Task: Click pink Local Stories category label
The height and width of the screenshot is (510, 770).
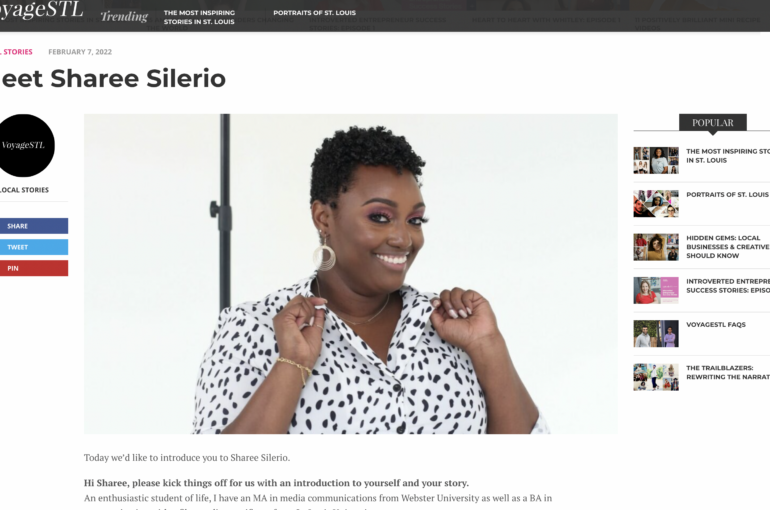Action: tap(16, 52)
